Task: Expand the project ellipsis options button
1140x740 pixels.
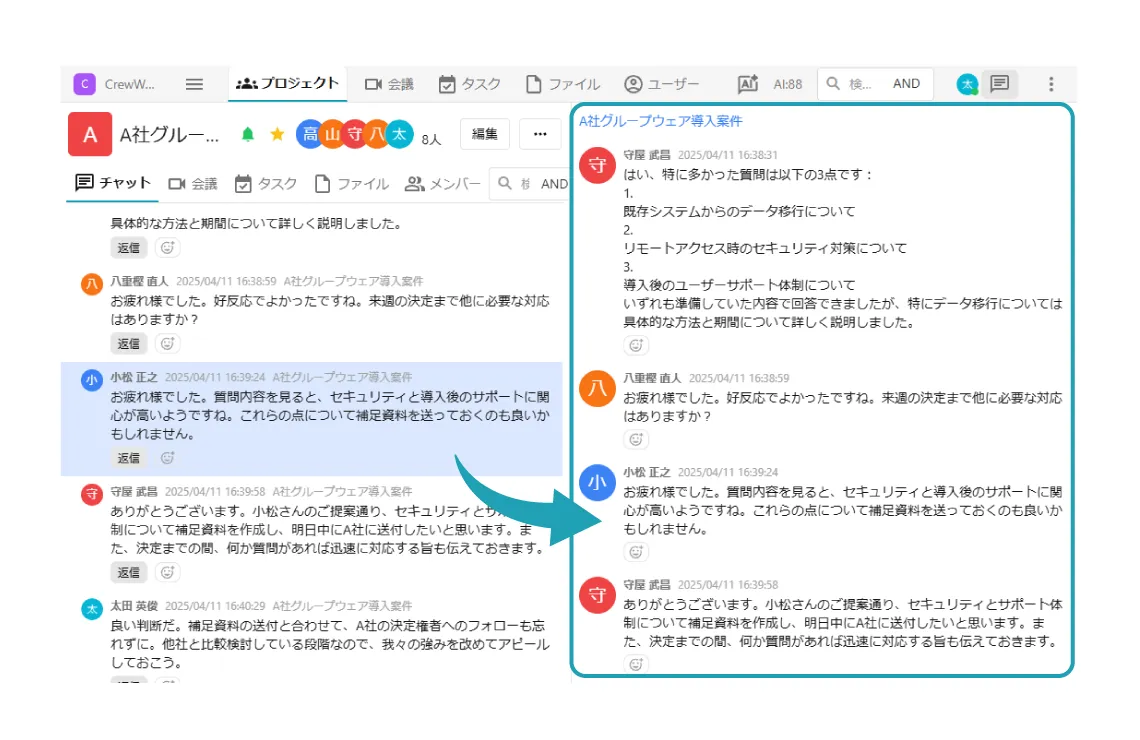Action: tap(540, 134)
